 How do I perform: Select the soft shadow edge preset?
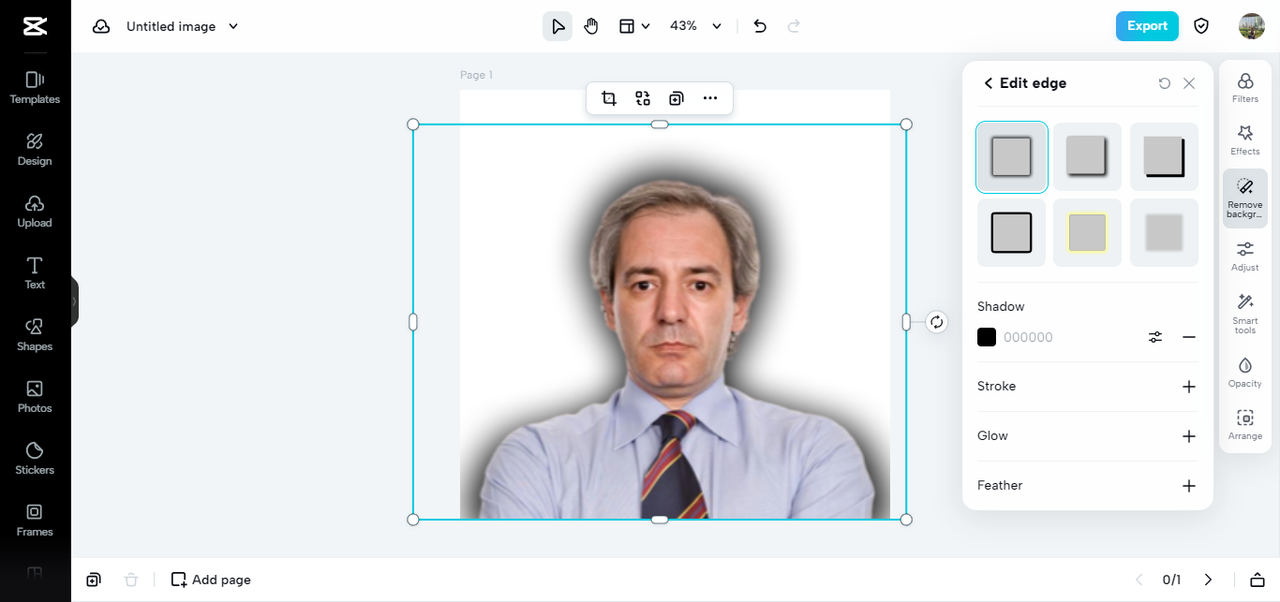pos(1012,157)
